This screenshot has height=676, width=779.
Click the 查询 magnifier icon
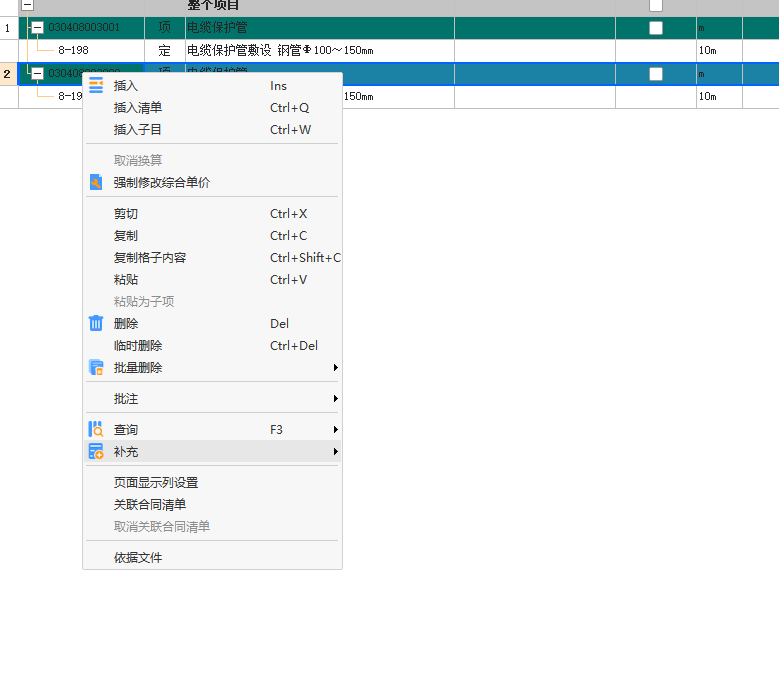tap(96, 430)
